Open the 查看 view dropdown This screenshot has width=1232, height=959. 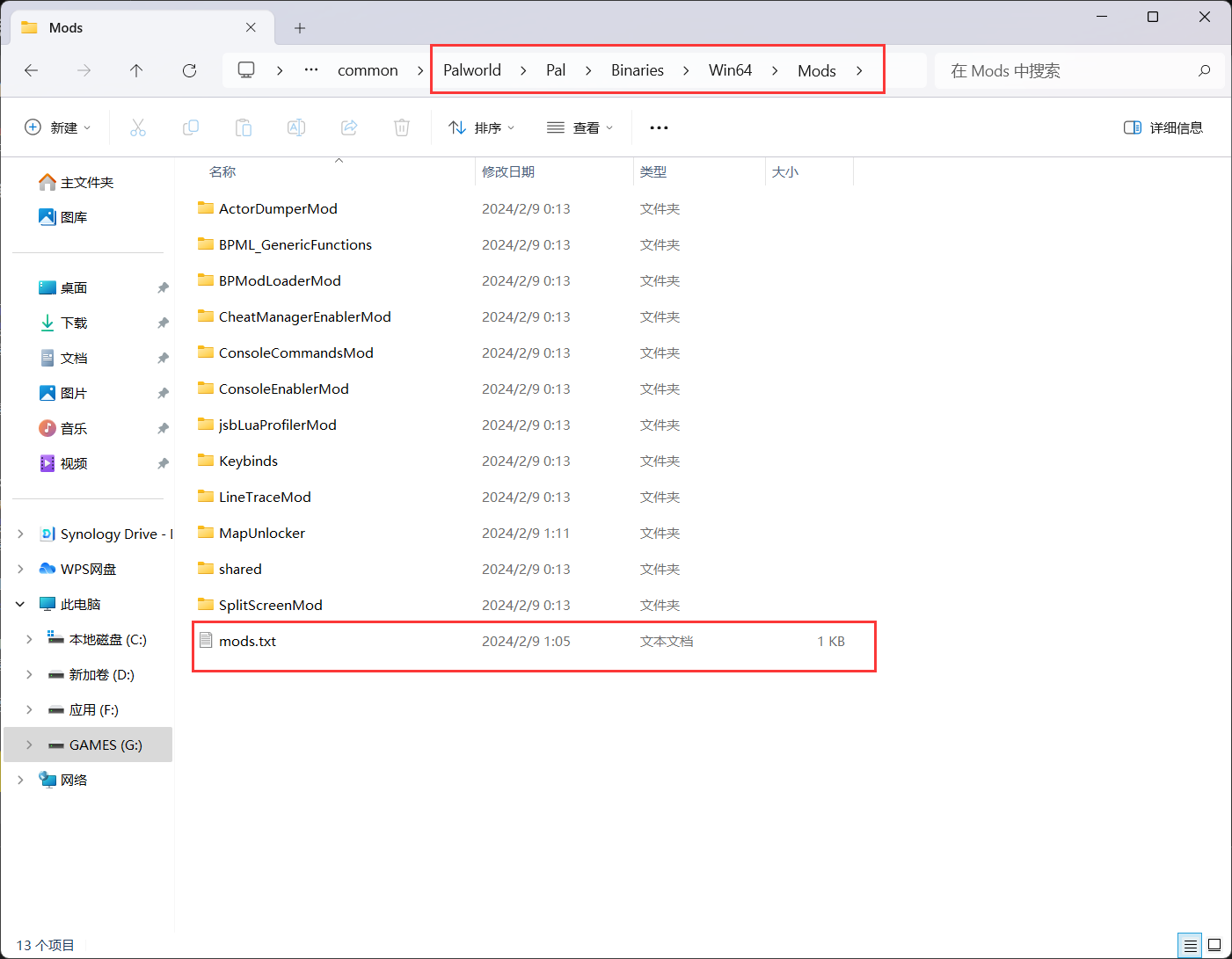tap(580, 127)
